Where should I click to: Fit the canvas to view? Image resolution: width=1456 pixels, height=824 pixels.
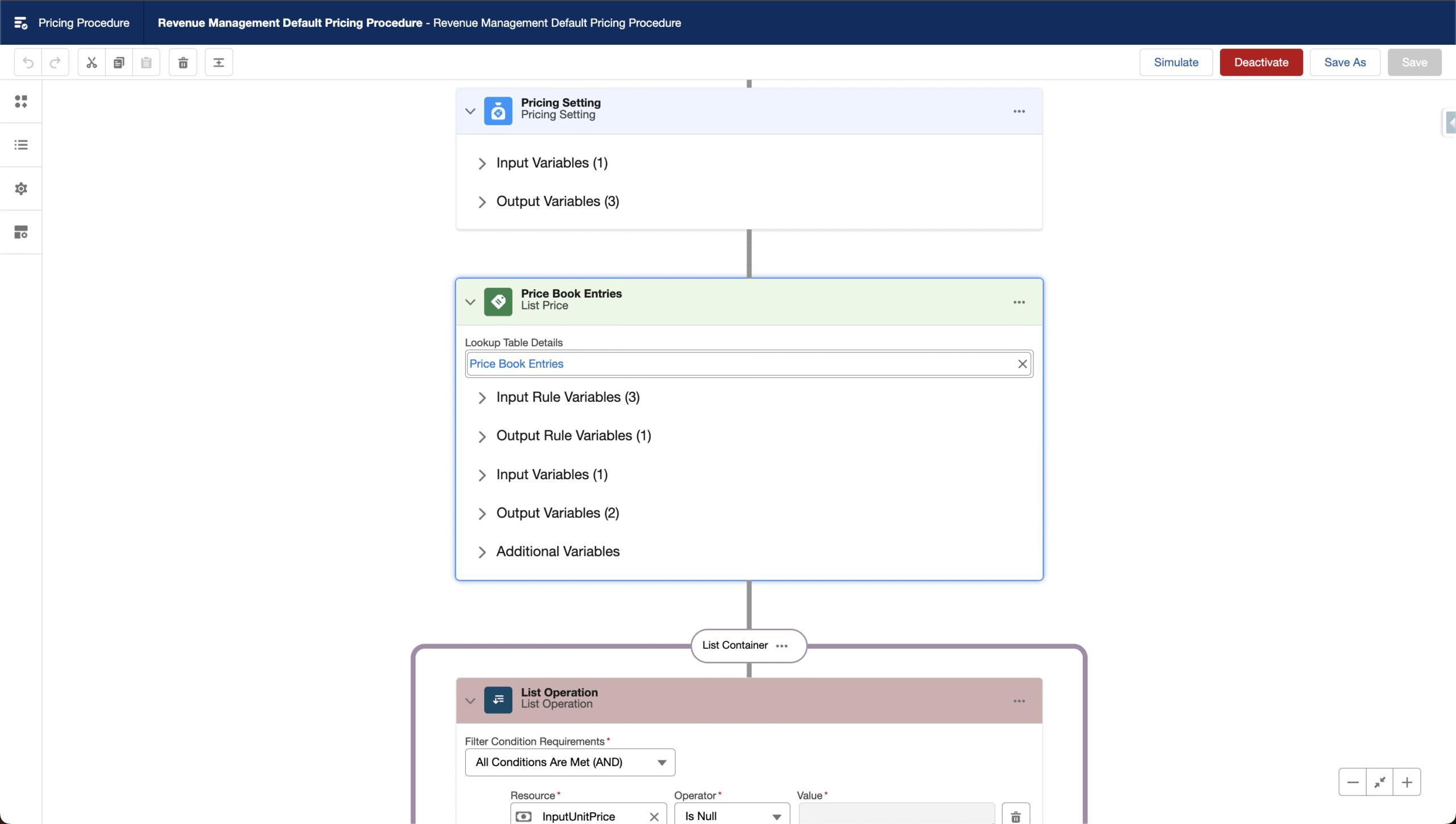click(x=1379, y=781)
